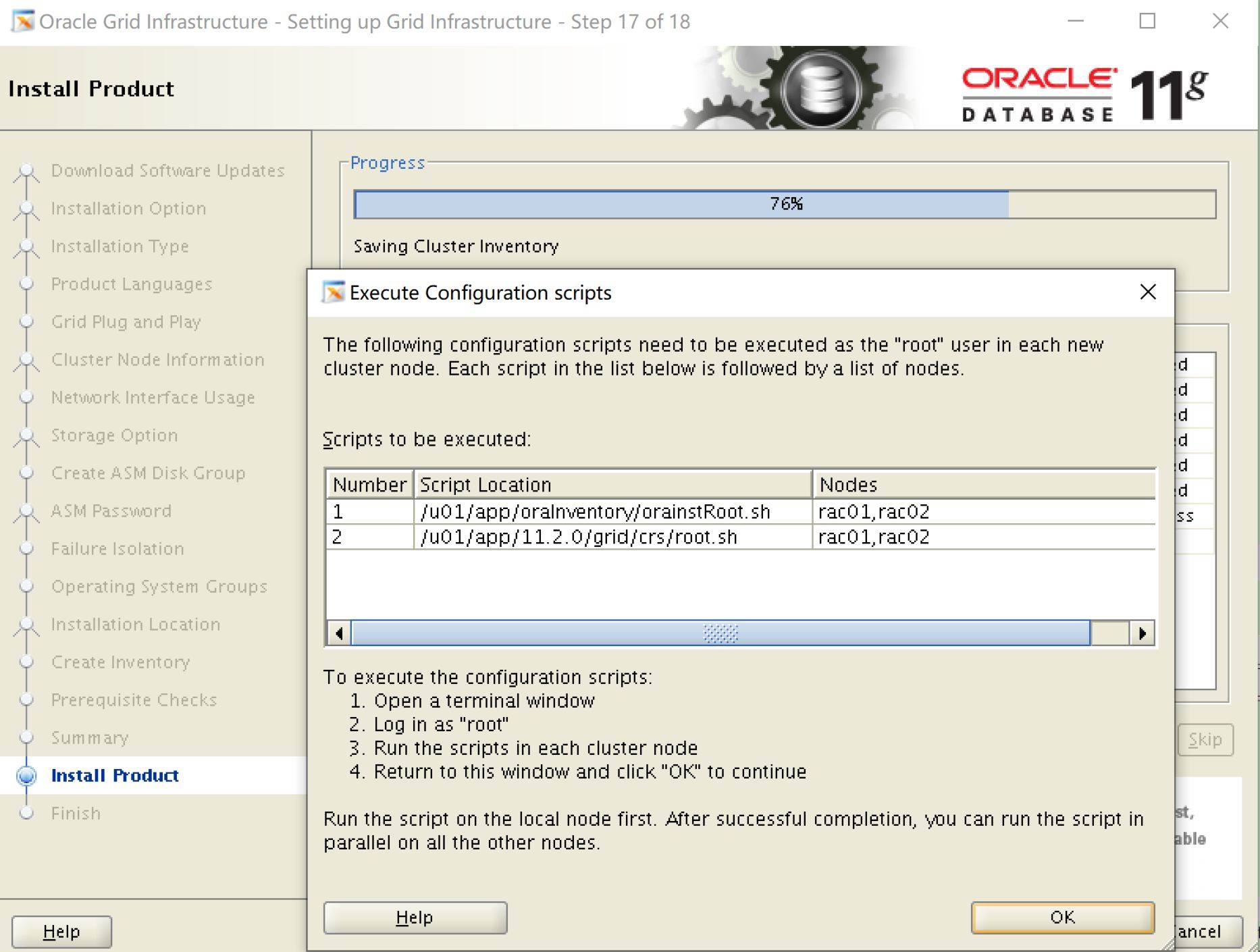Click the Oracle Database 11g logo
Image resolution: width=1260 pixels, height=952 pixels.
[1084, 95]
